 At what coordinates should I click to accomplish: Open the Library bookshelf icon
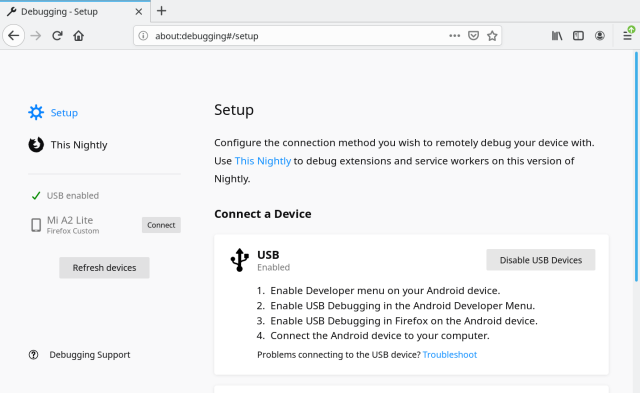557,36
